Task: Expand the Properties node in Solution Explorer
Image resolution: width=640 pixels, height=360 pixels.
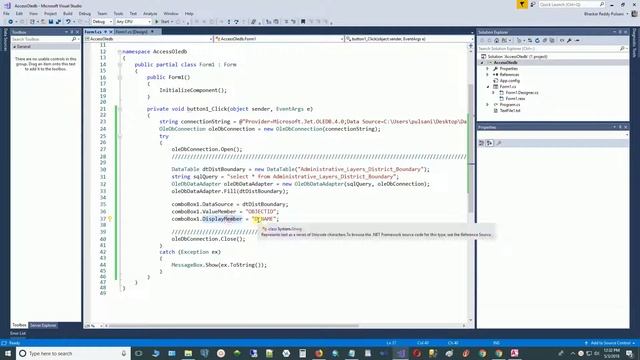Action: 487,69
